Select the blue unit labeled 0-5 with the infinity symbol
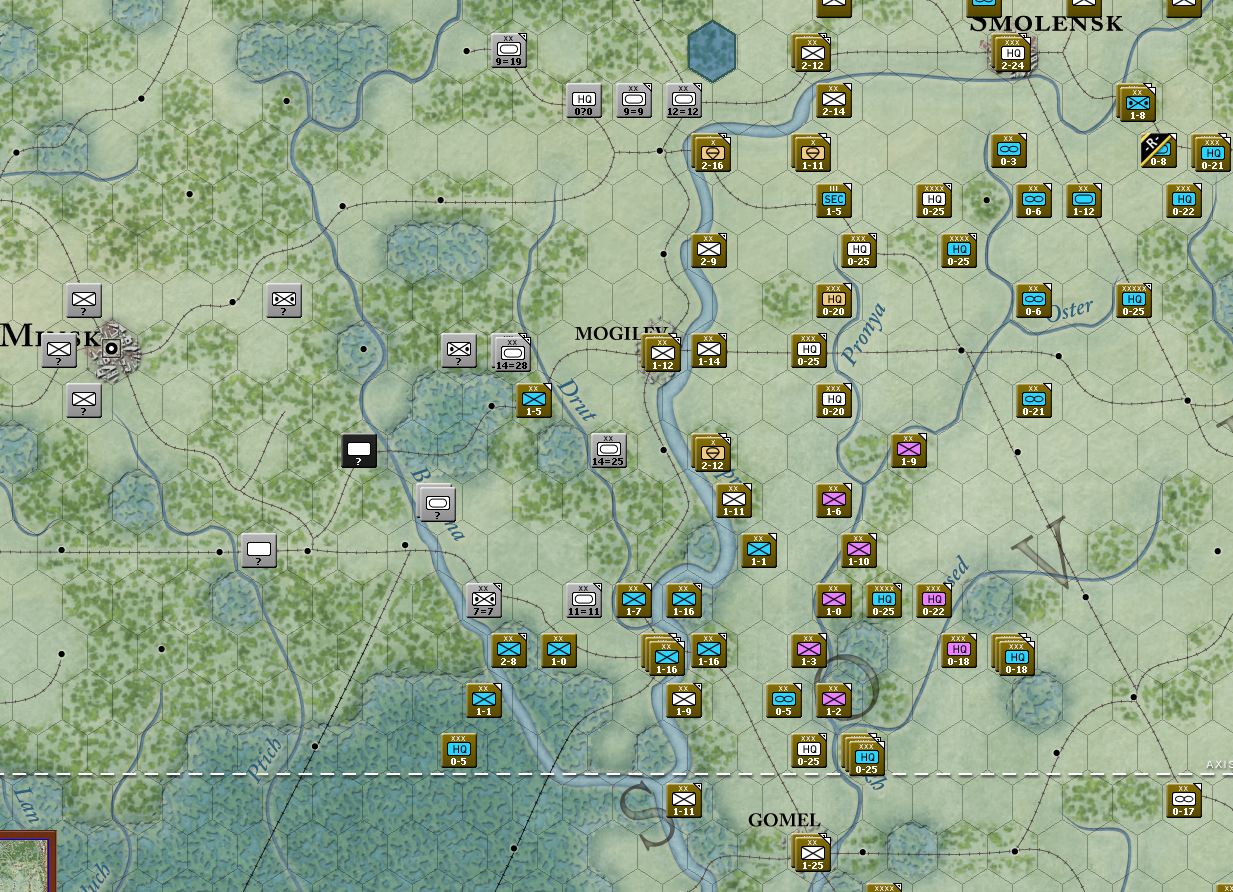The width and height of the screenshot is (1233, 892). (784, 700)
